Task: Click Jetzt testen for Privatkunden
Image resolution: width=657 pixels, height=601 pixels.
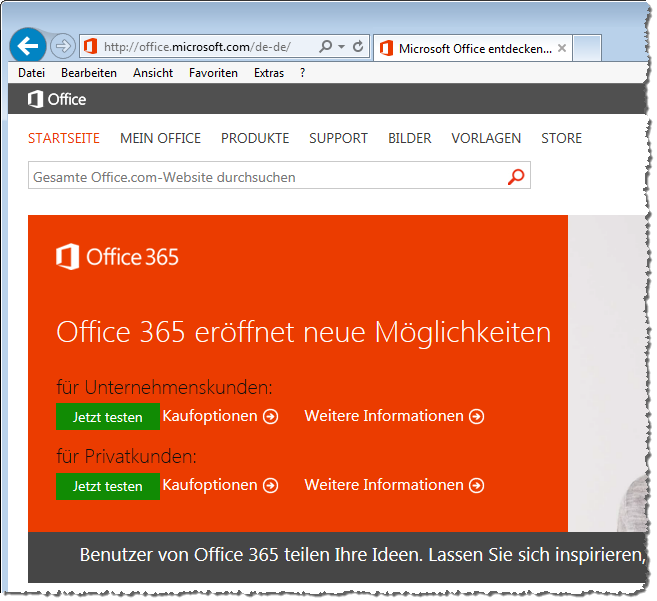Action: 108,486
